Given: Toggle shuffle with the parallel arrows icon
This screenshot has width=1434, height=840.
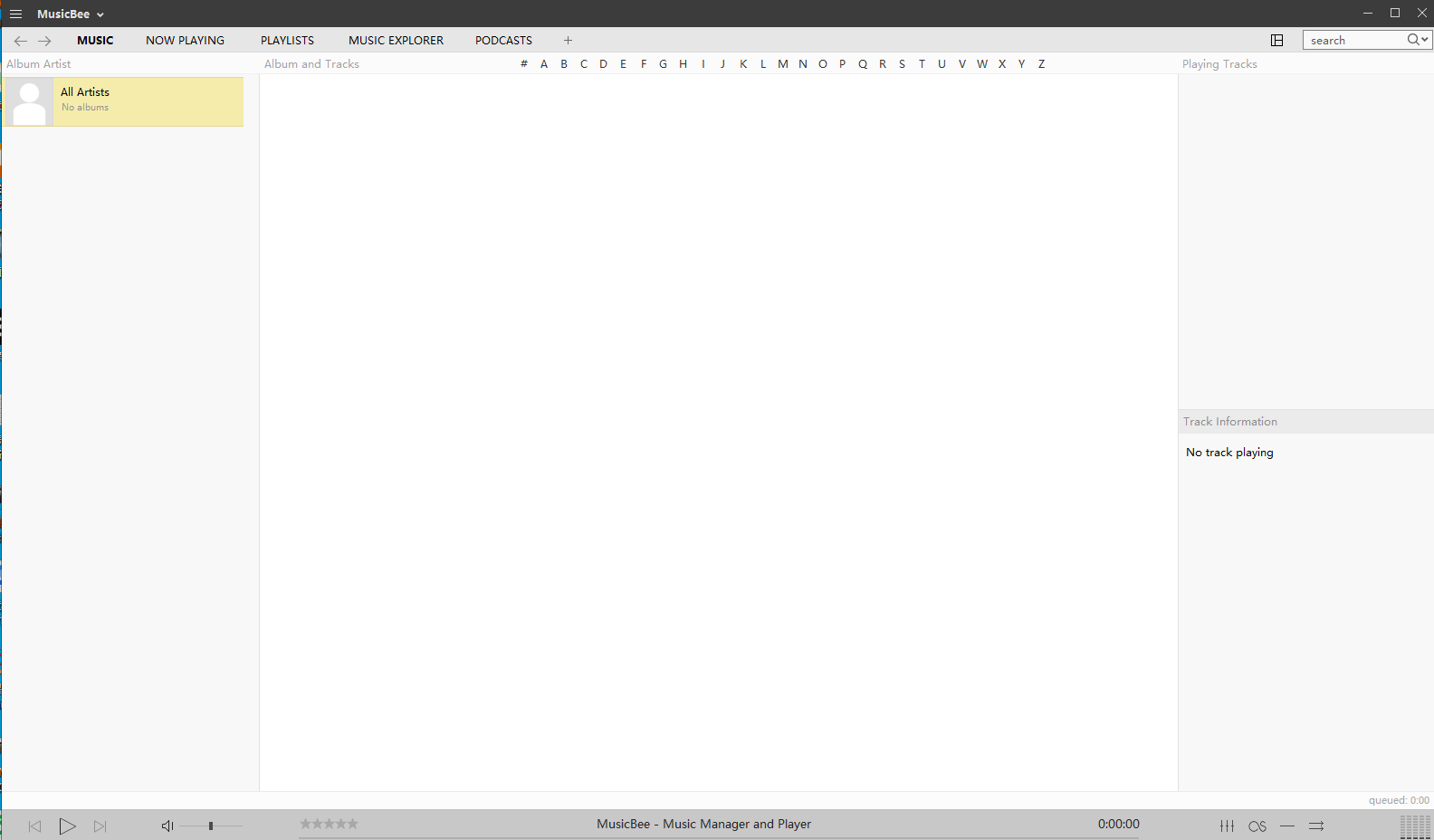Looking at the screenshot, I should [x=1316, y=826].
